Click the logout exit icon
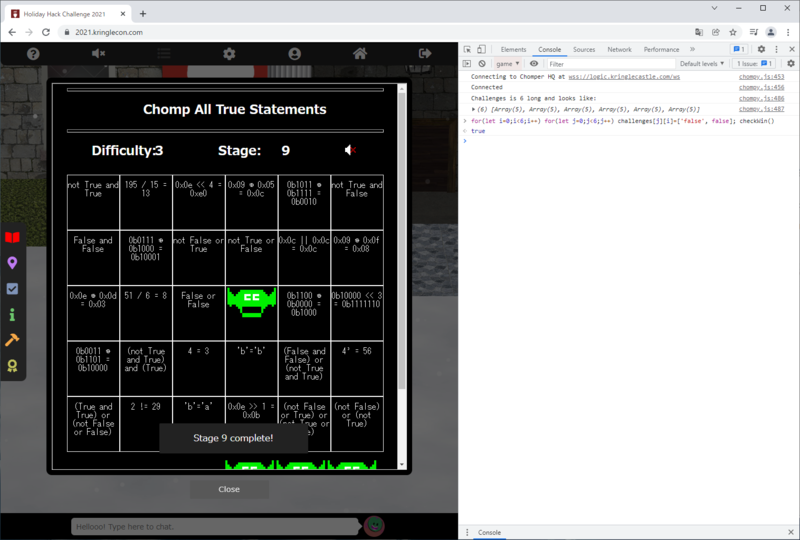This screenshot has height=540, width=800. click(425, 54)
